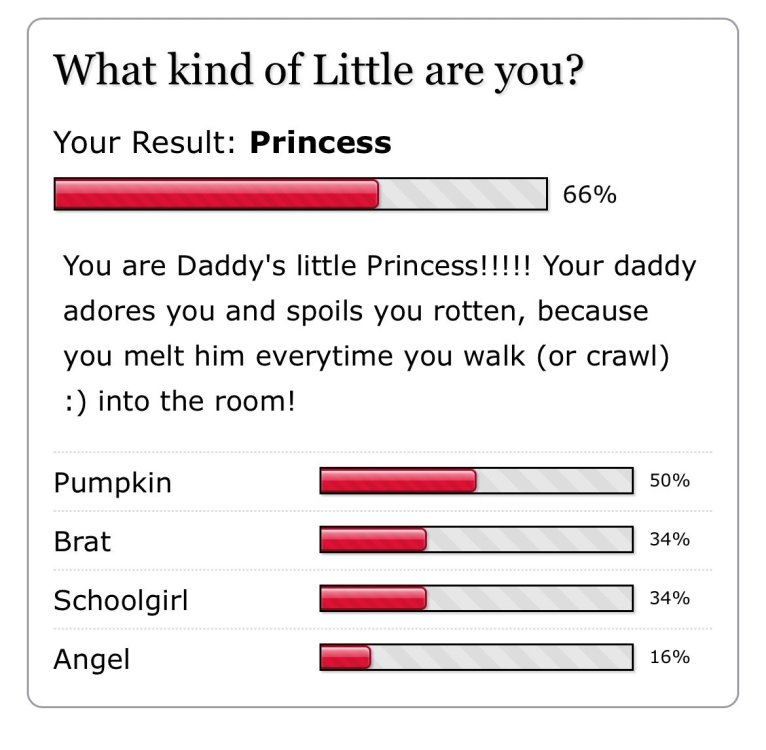Click the 50% percentage next to Pumpkin
766x750 pixels.
click(669, 480)
